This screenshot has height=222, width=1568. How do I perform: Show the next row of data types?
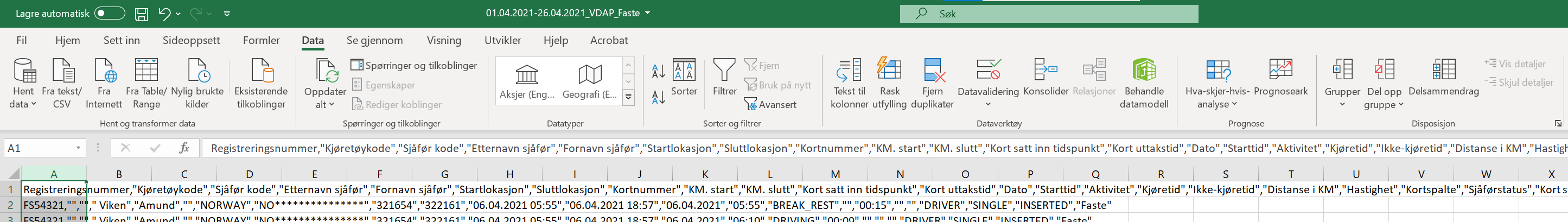pyautogui.click(x=629, y=81)
